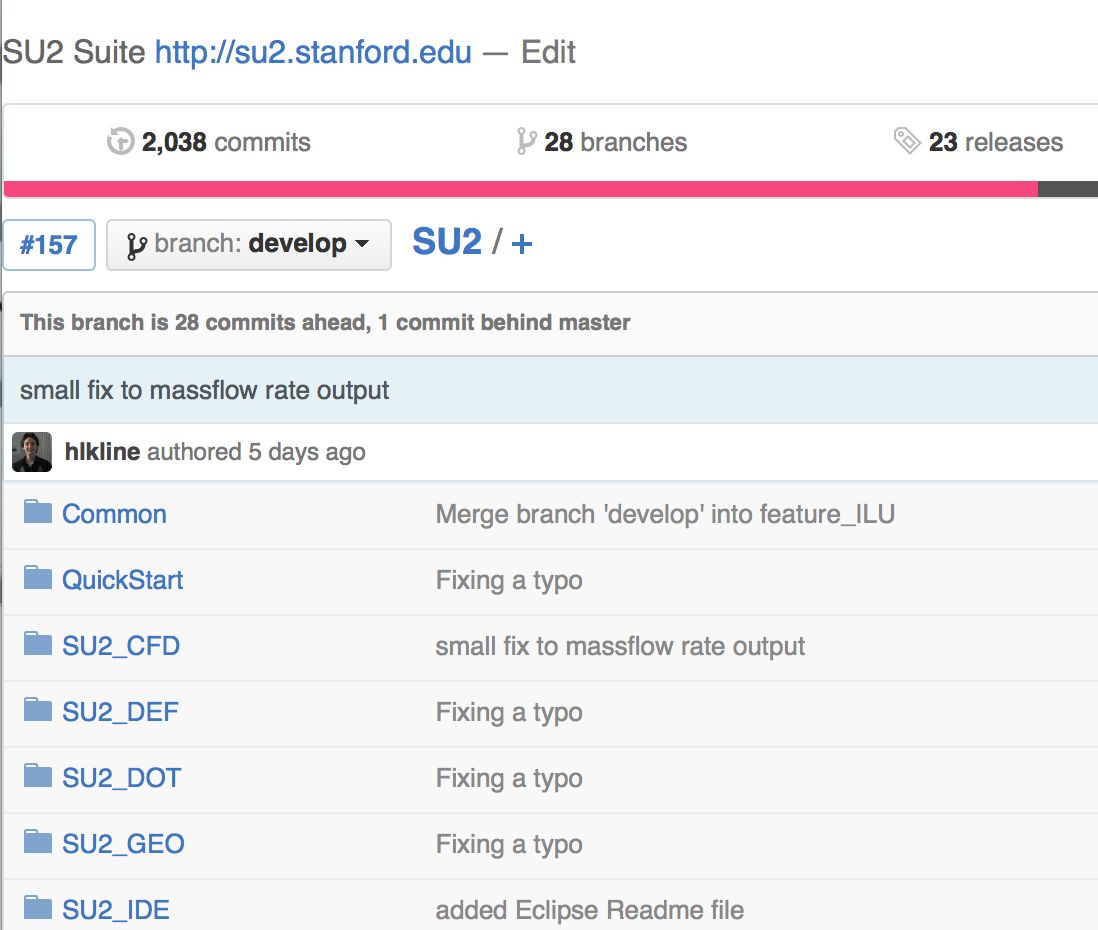The image size is (1098, 930).
Task: Open SU2_CFD row's massflow rate commit message
Action: click(620, 646)
